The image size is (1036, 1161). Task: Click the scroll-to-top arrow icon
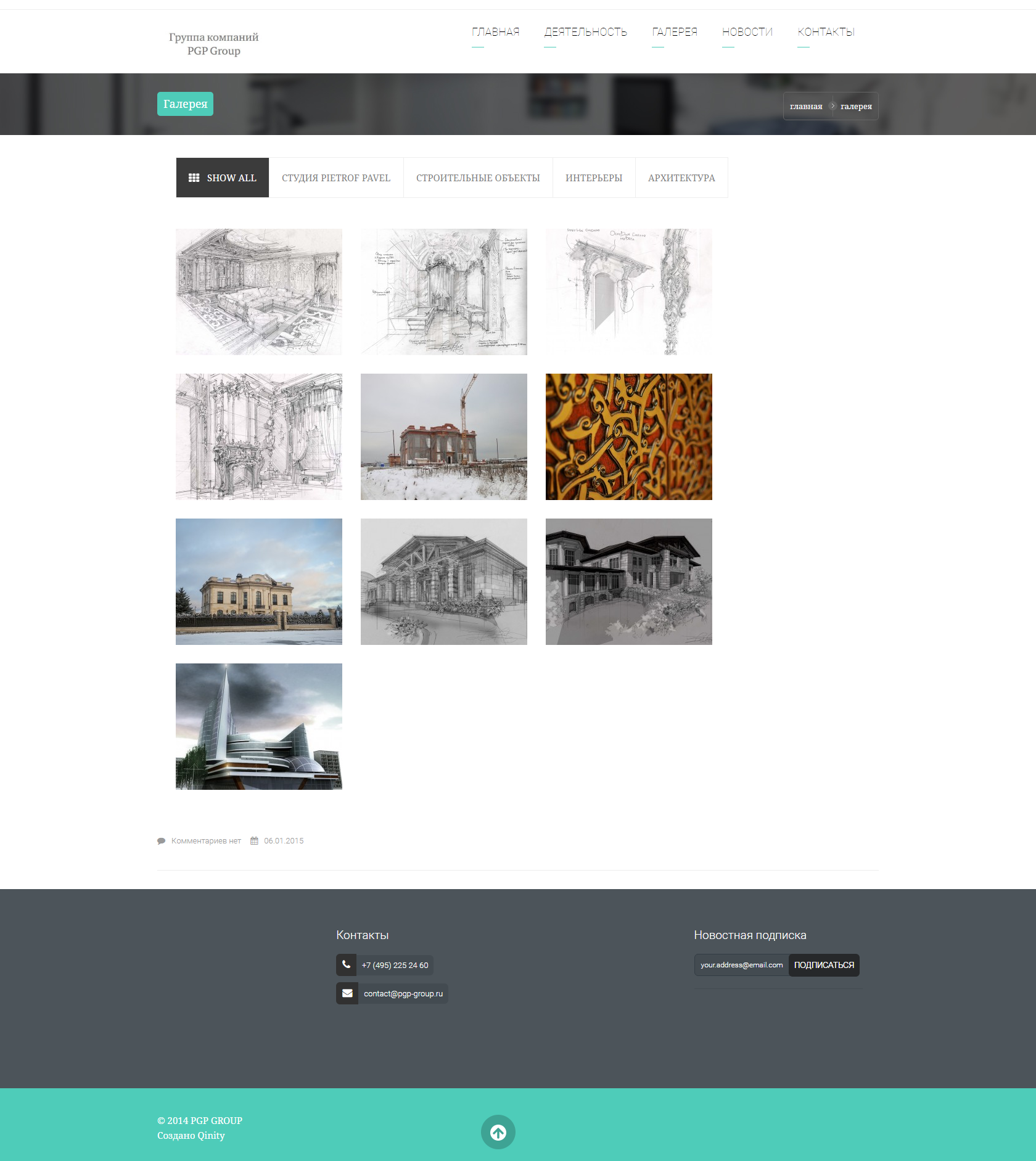[x=498, y=1132]
